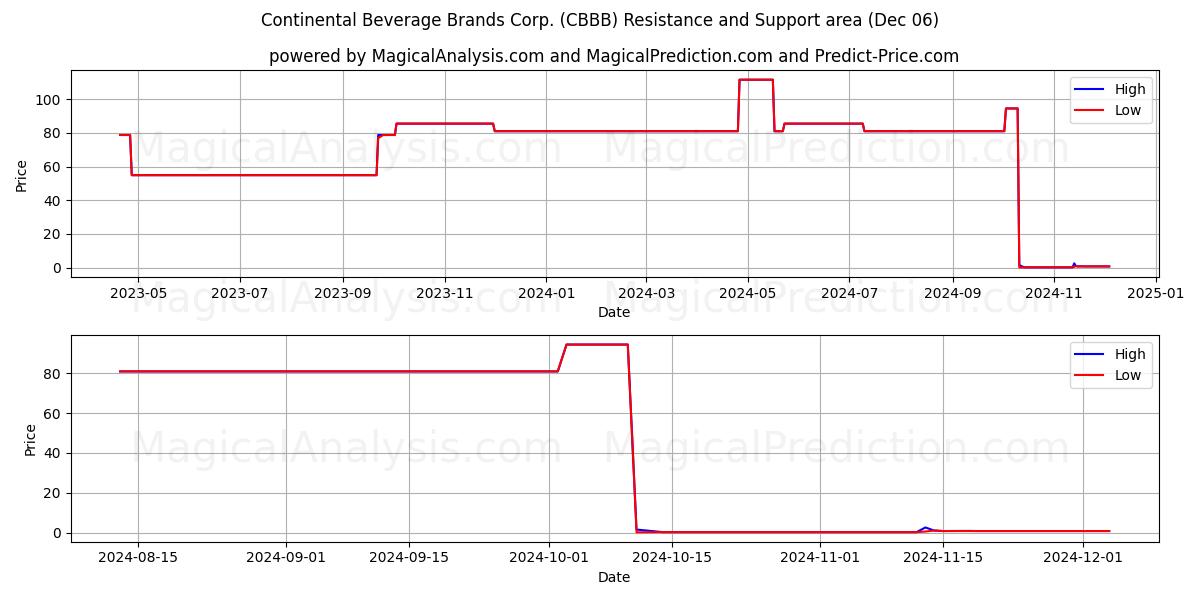Click the 94 price plateau in the bottom chart
Image resolution: width=1200 pixels, height=600 pixels.
coord(597,344)
